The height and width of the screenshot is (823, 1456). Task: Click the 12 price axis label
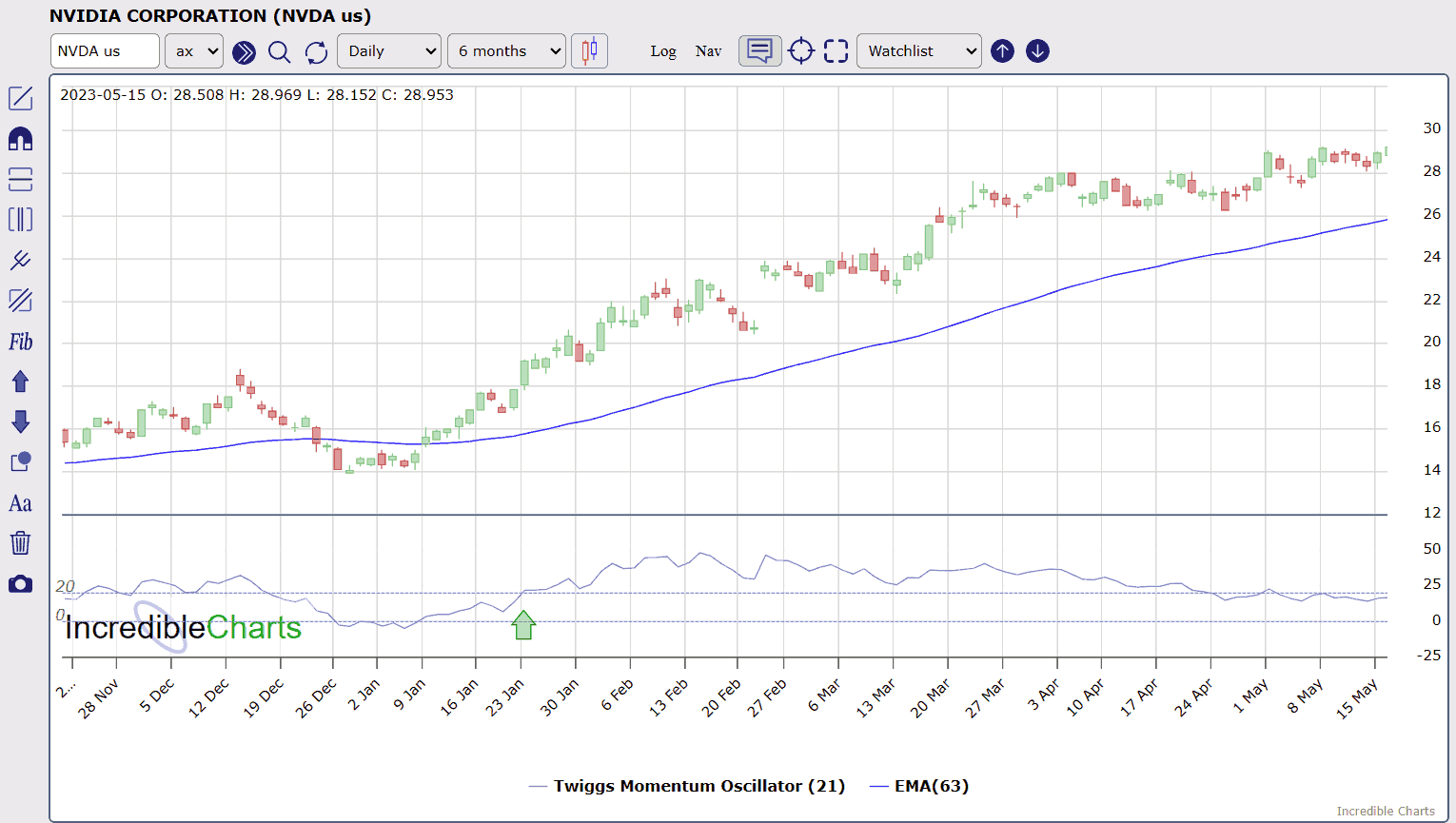[x=1431, y=513]
